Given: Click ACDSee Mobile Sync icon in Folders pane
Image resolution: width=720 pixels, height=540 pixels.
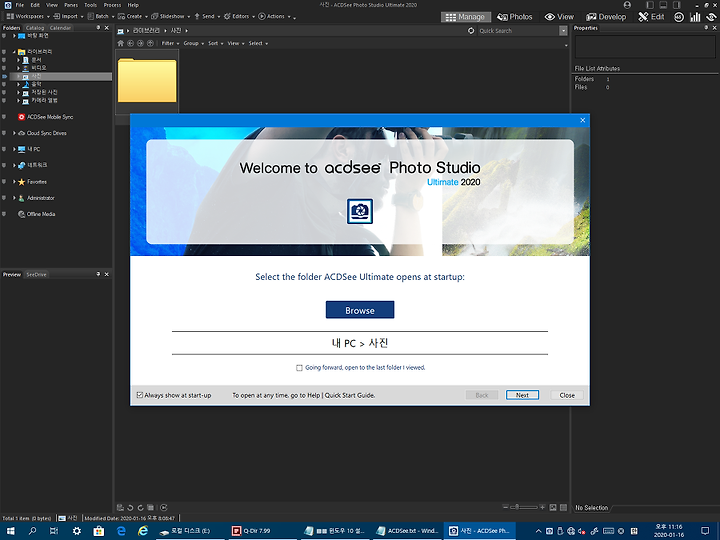Looking at the screenshot, I should coord(21,117).
